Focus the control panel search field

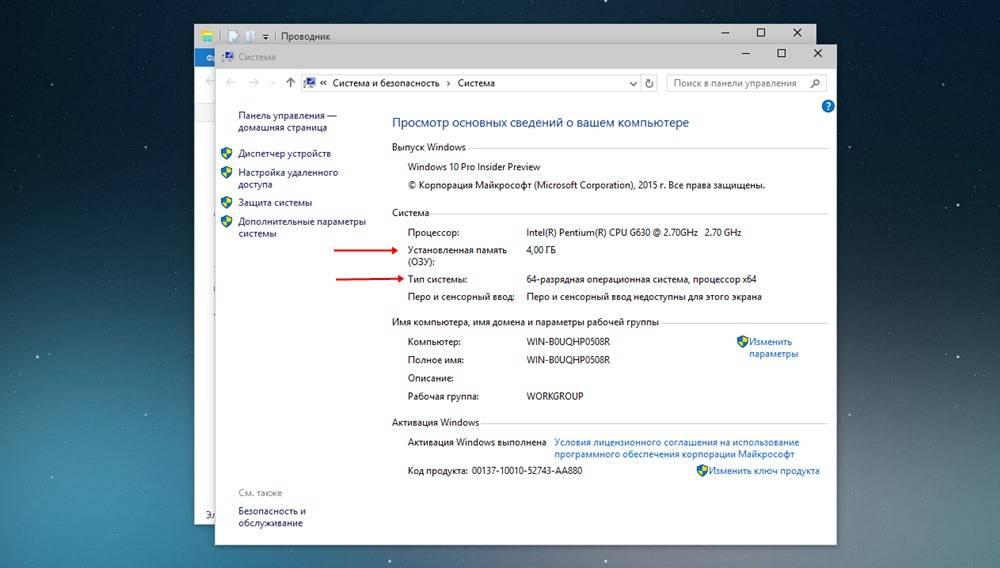click(746, 83)
